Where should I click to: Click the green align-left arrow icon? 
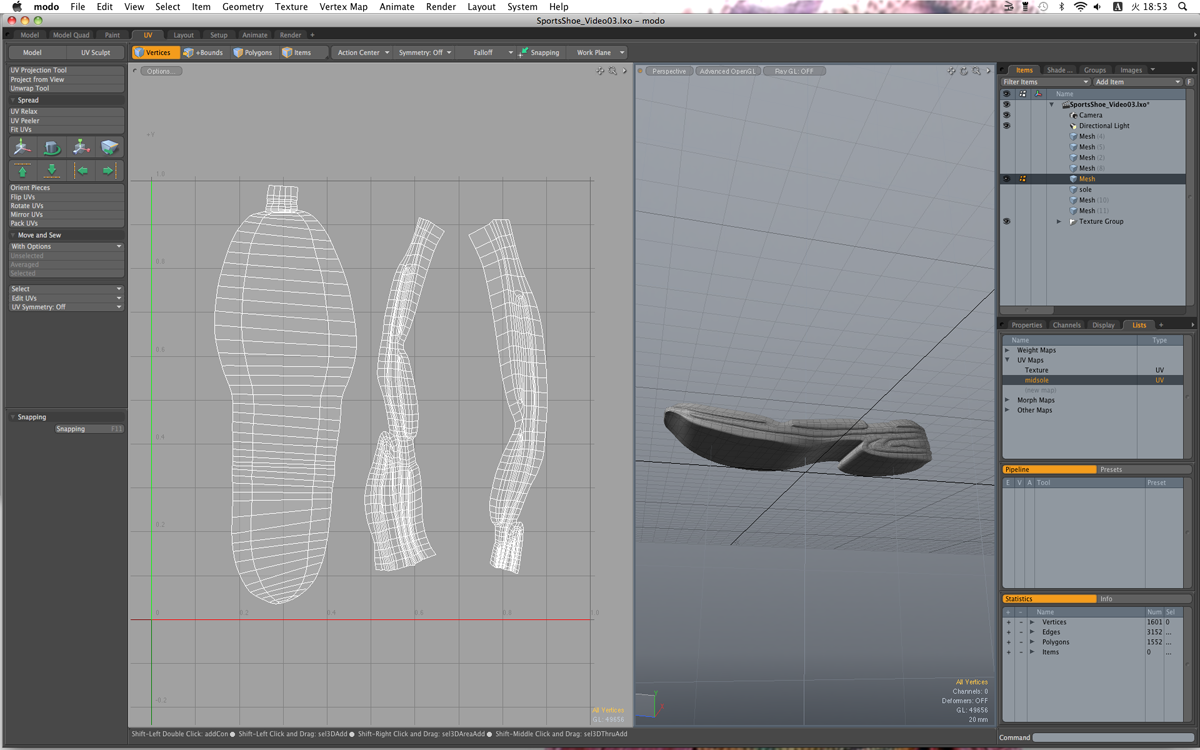pyautogui.click(x=83, y=171)
